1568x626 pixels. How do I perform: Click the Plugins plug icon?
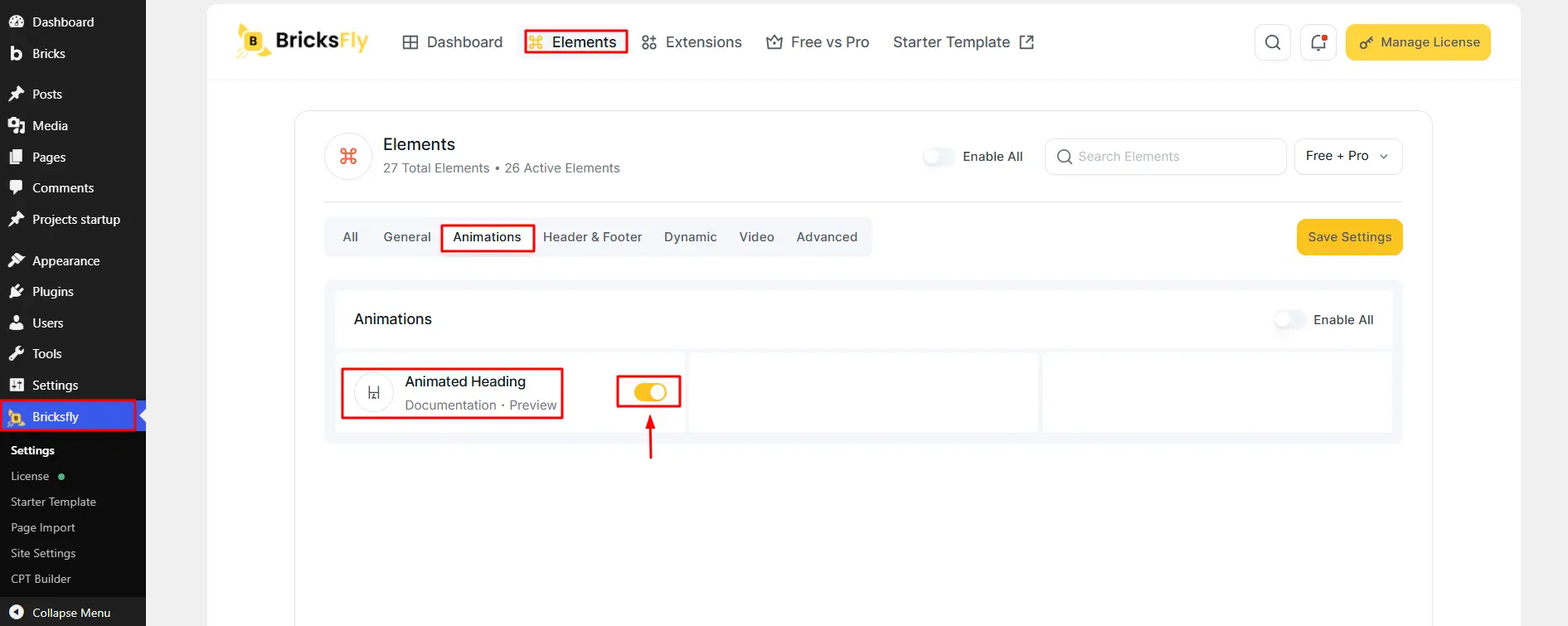[17, 291]
